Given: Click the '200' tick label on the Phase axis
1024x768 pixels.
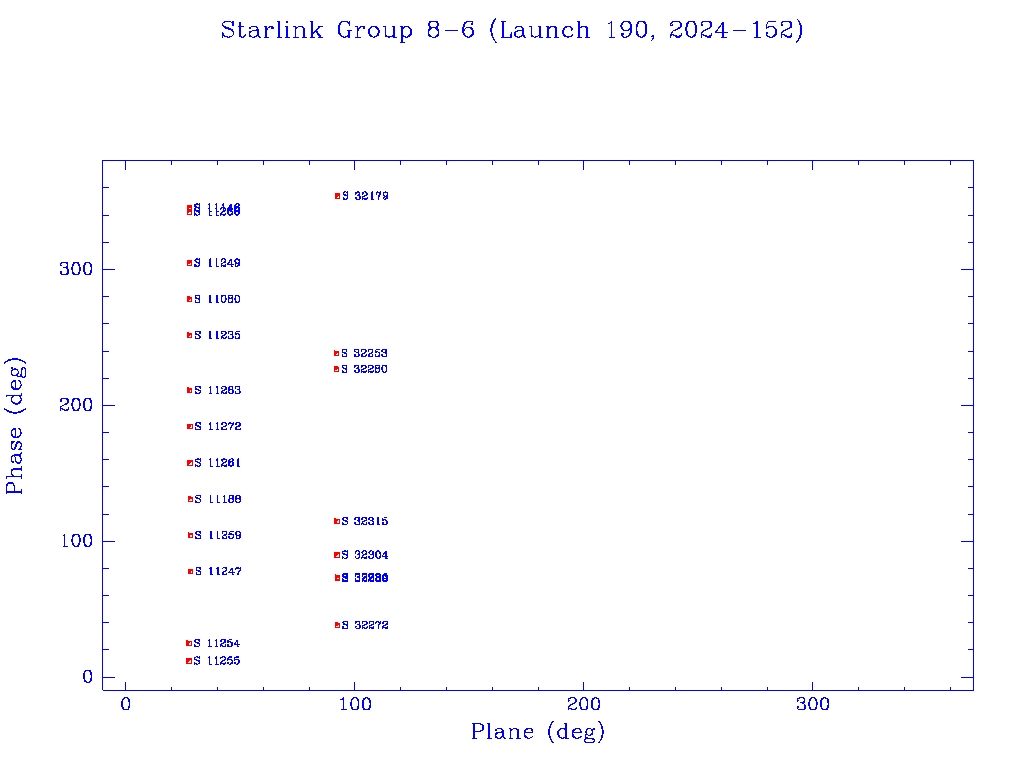Looking at the screenshot, I should [76, 405].
